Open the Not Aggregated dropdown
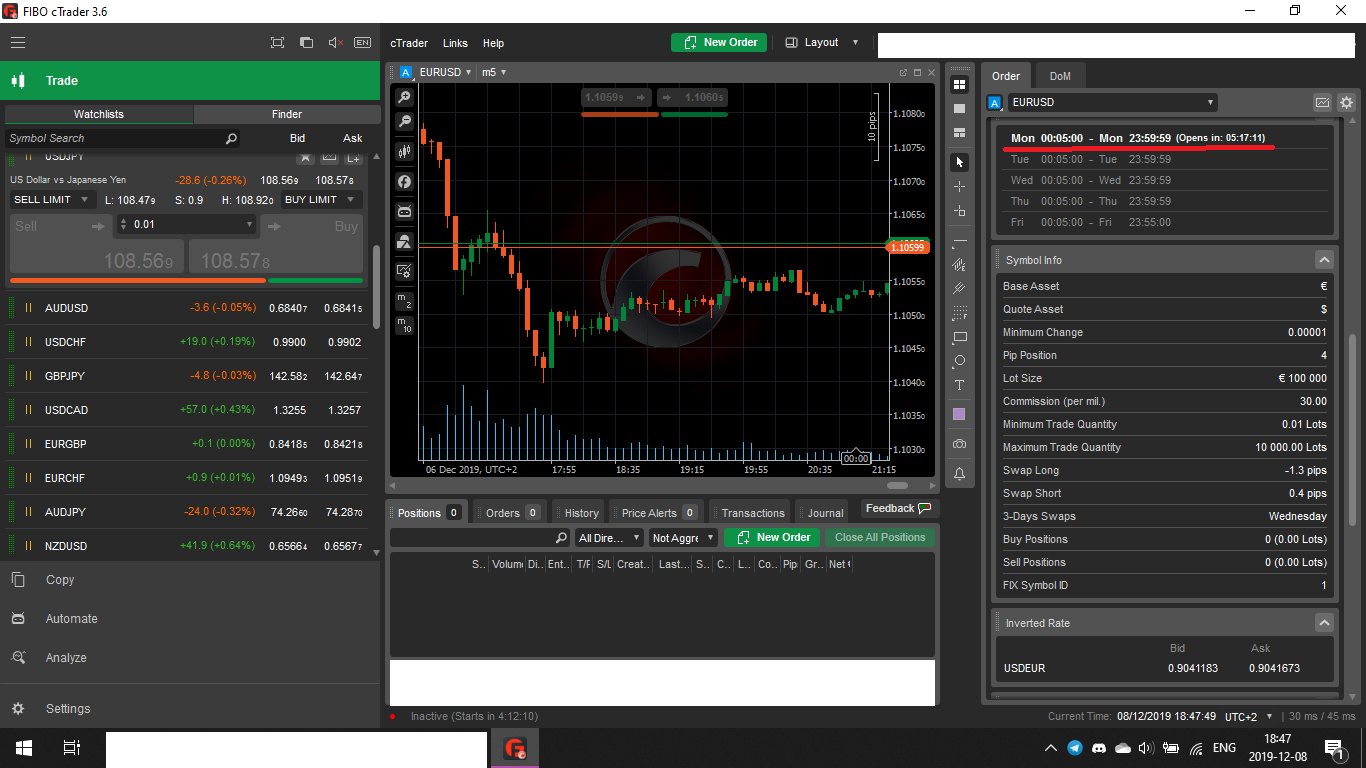1366x768 pixels. (684, 538)
